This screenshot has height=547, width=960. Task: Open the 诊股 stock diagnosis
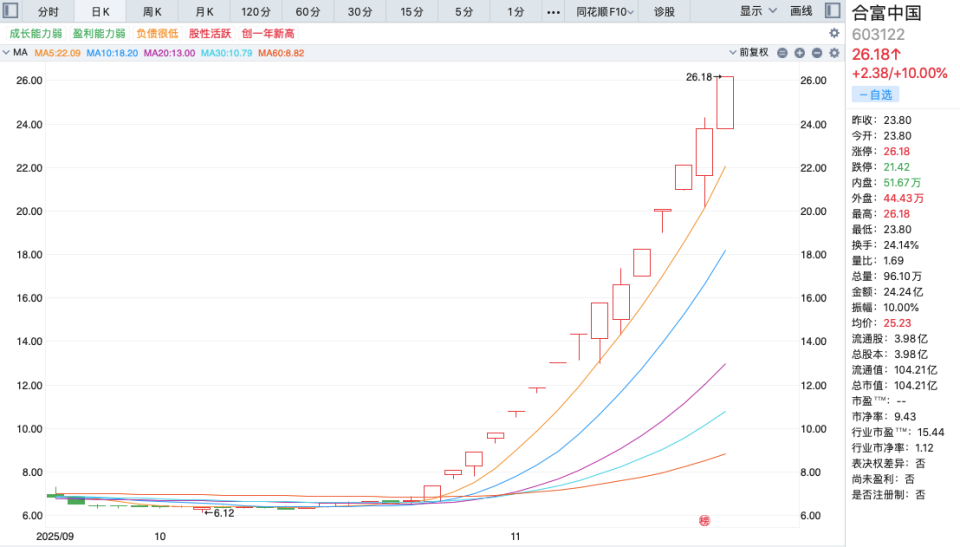[664, 12]
